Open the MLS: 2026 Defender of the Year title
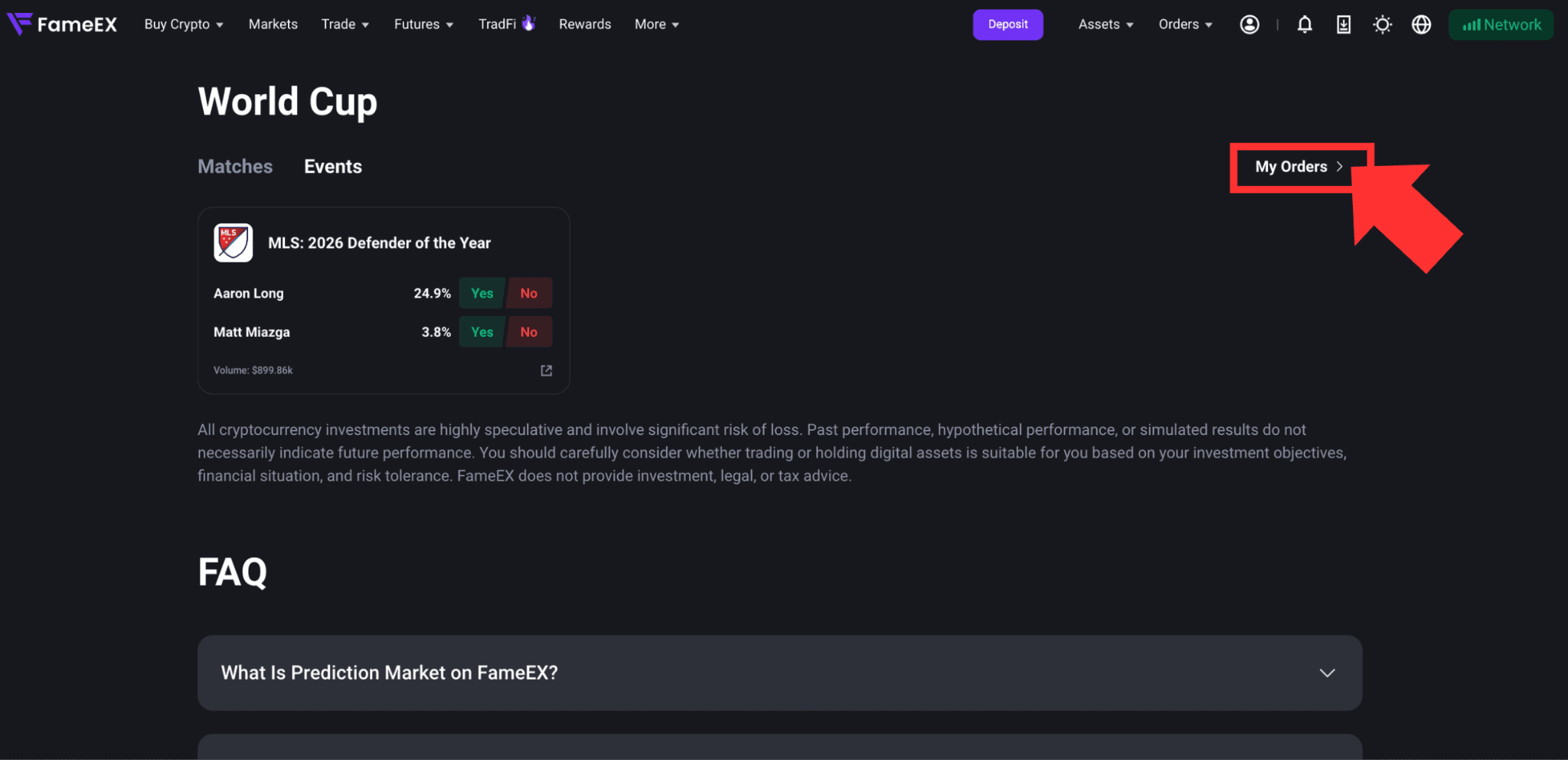This screenshot has height=760, width=1568. click(380, 243)
